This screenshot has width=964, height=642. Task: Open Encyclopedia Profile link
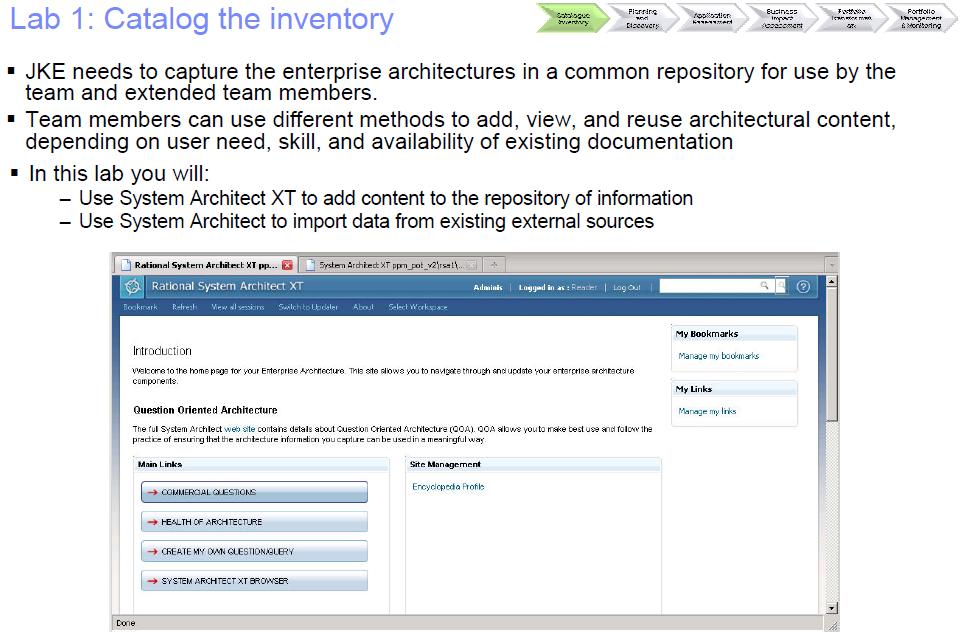(448, 486)
